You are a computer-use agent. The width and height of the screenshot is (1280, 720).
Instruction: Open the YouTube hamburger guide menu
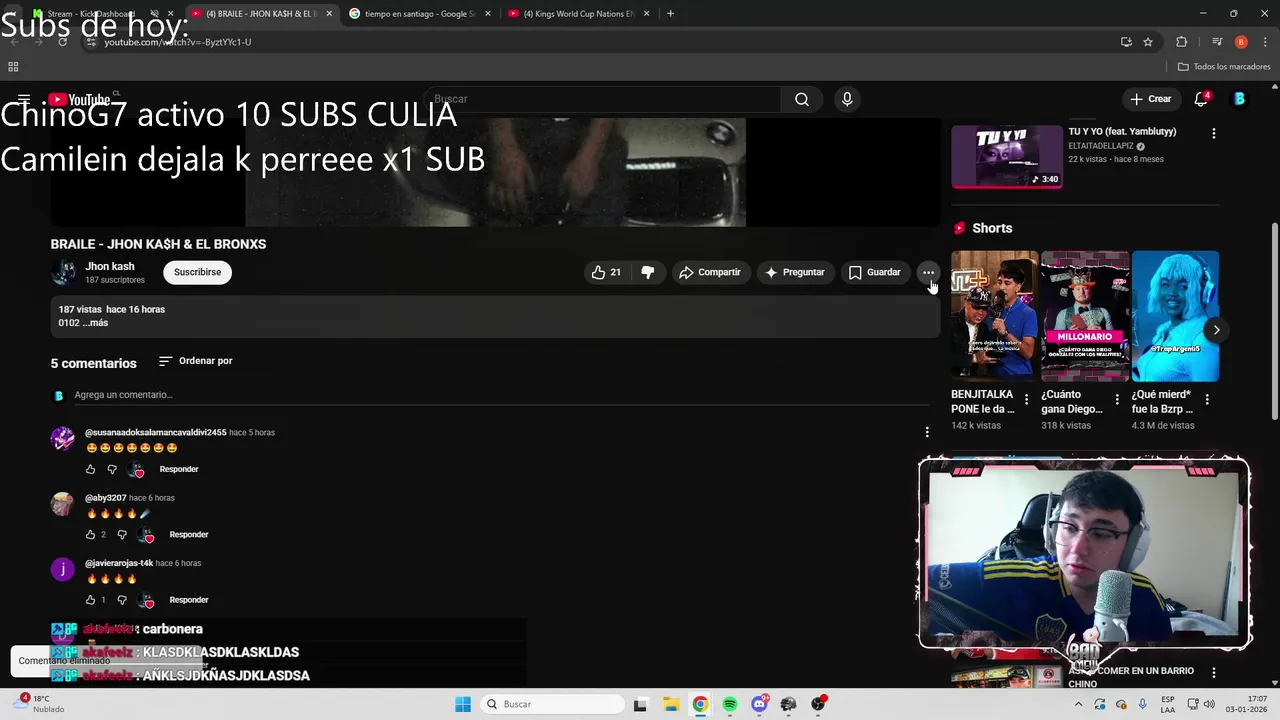24,99
